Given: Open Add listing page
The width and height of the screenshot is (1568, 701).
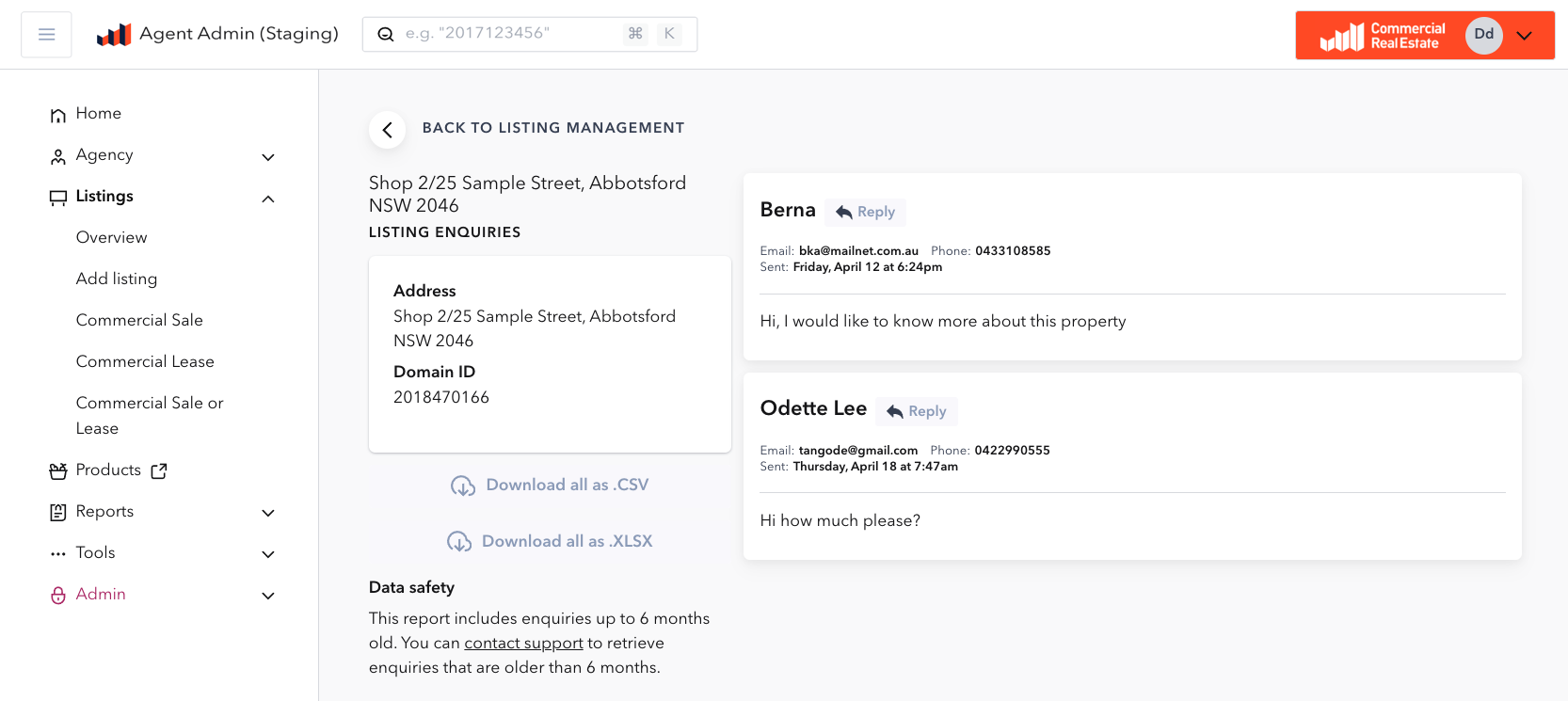Looking at the screenshot, I should point(117,279).
